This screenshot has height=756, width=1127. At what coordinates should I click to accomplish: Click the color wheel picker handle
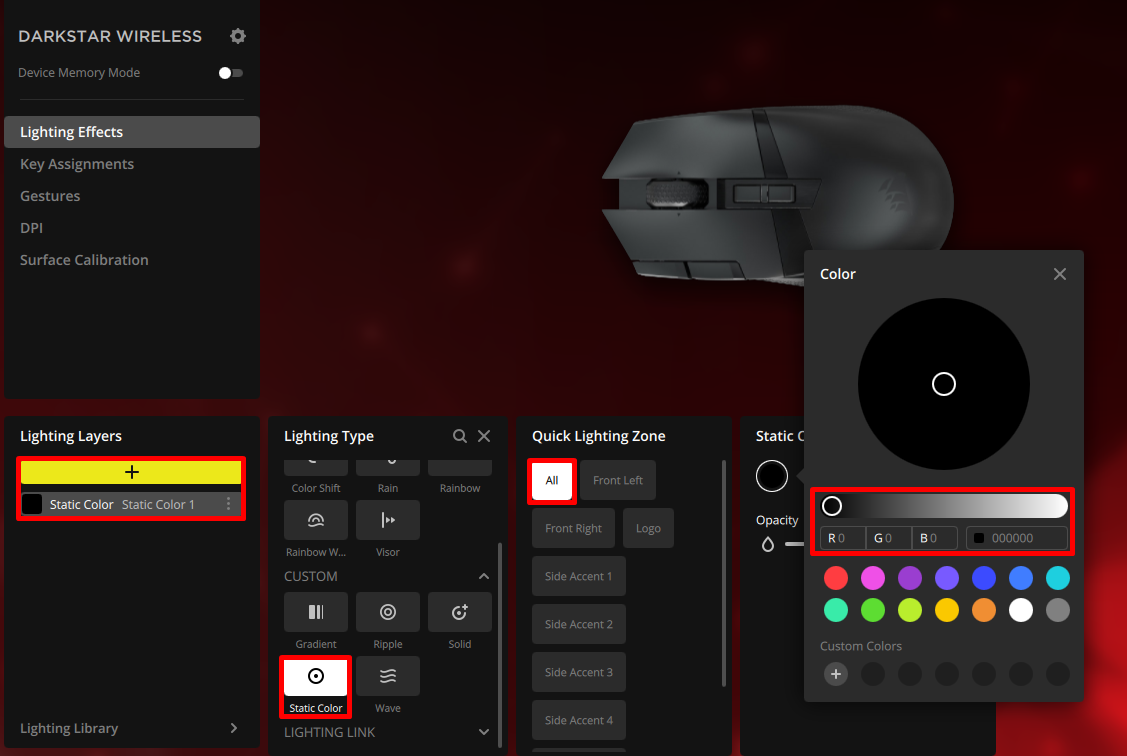coord(944,384)
